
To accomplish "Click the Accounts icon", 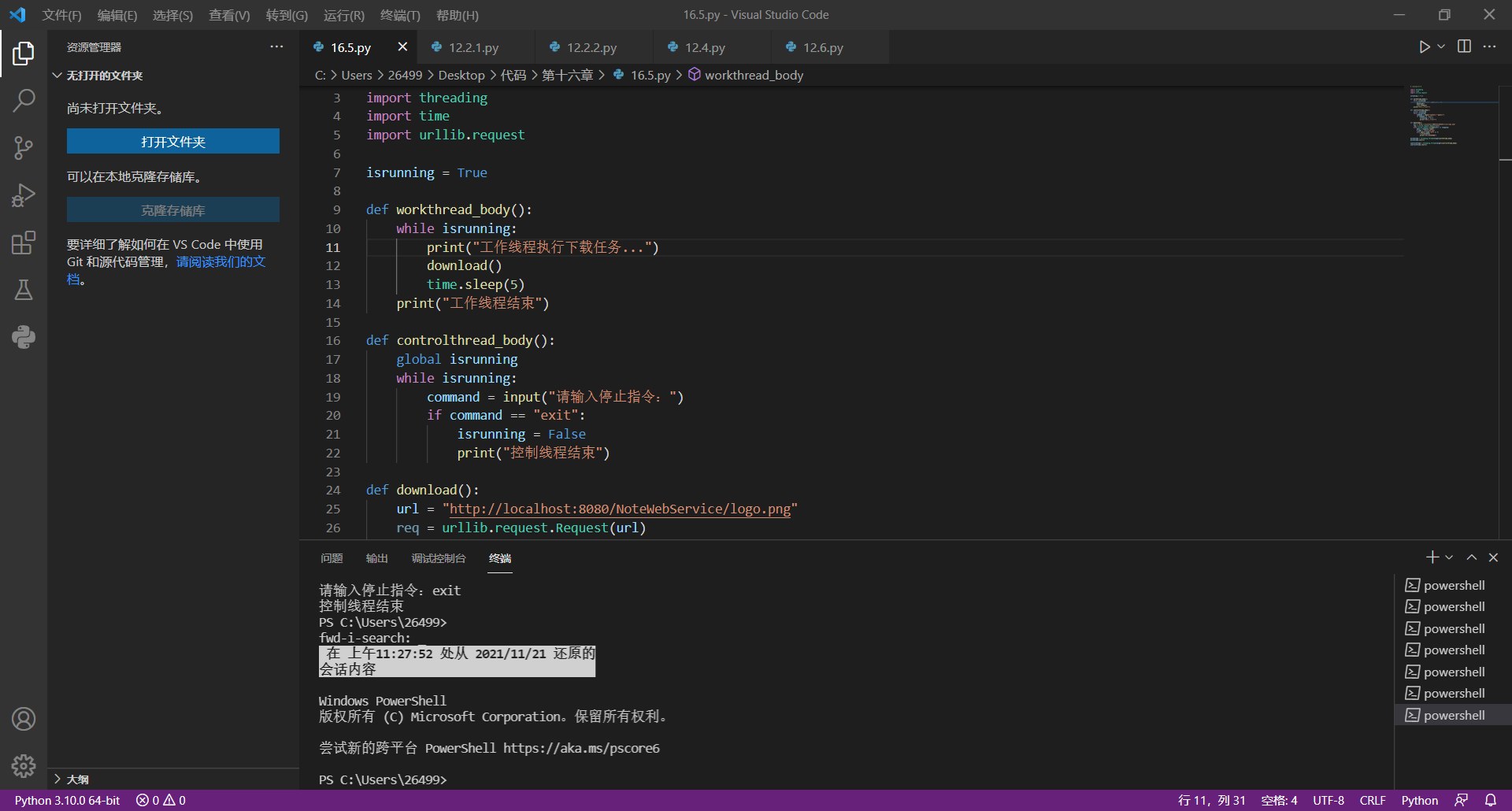I will [24, 719].
